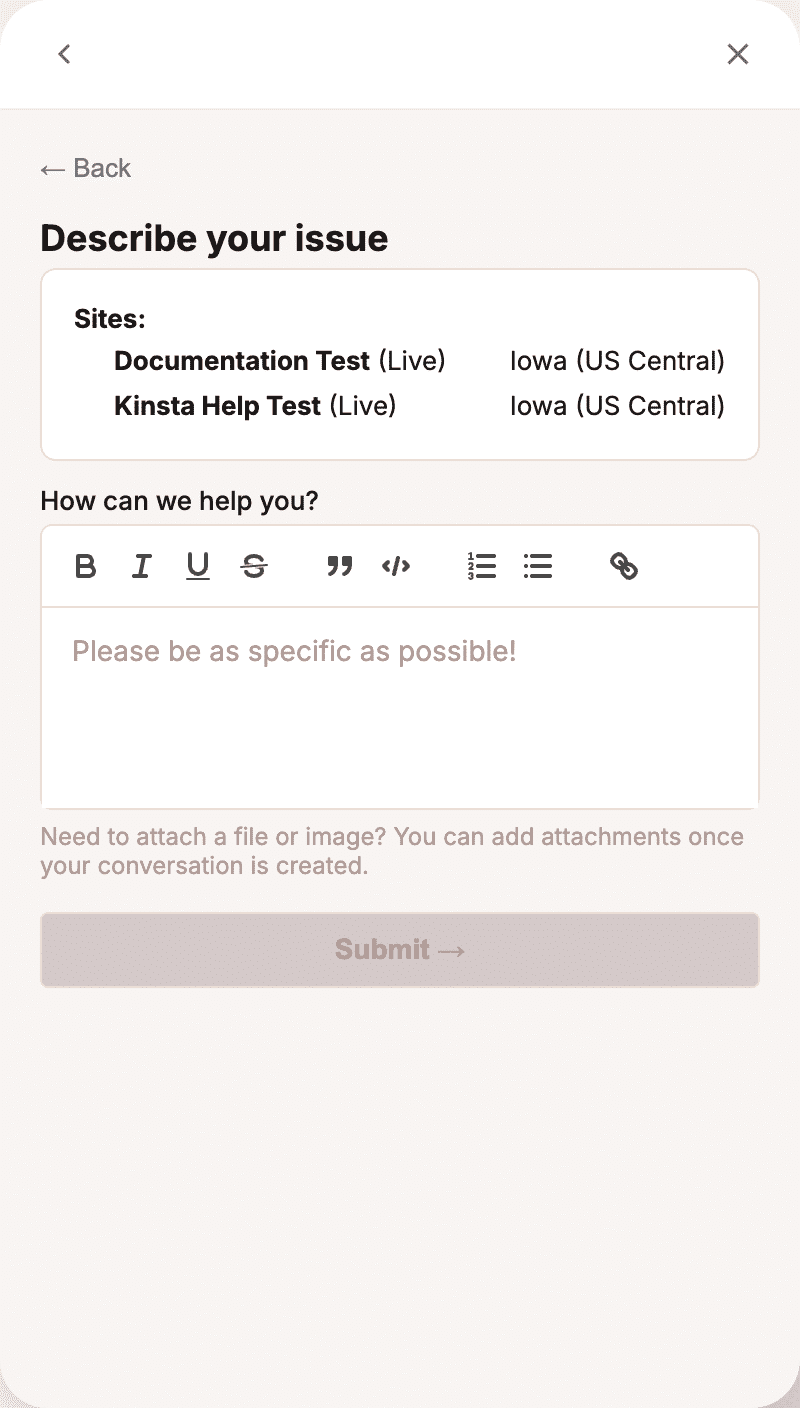
Task: Click the "← Back" link
Action: (x=86, y=168)
